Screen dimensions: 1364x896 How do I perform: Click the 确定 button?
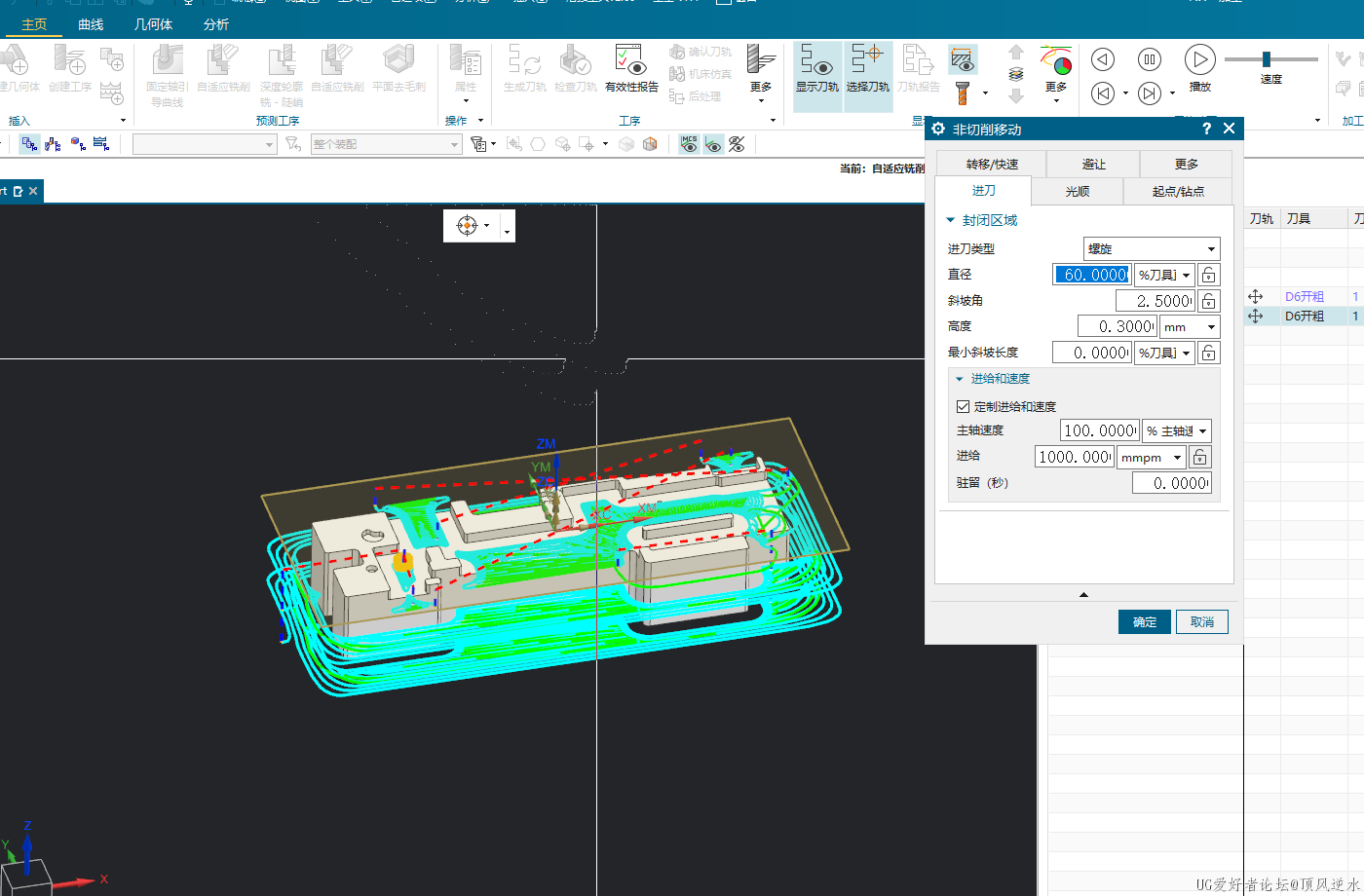[1145, 621]
